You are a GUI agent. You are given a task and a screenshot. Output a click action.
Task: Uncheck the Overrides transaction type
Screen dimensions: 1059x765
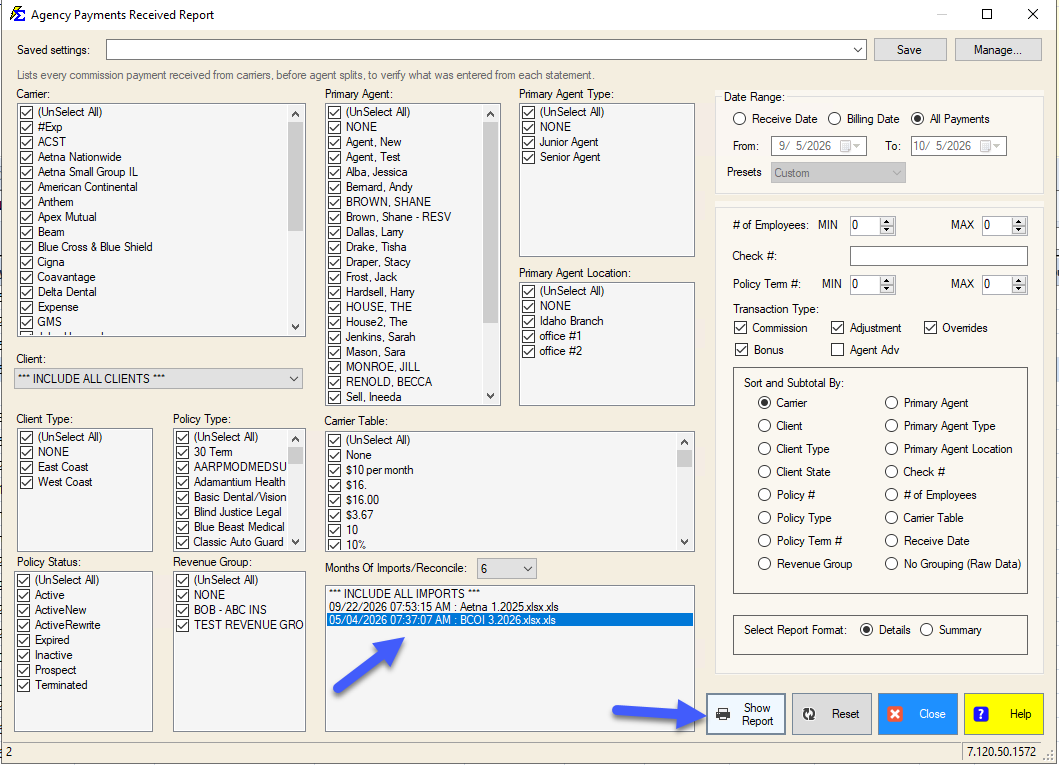pyautogui.click(x=930, y=328)
